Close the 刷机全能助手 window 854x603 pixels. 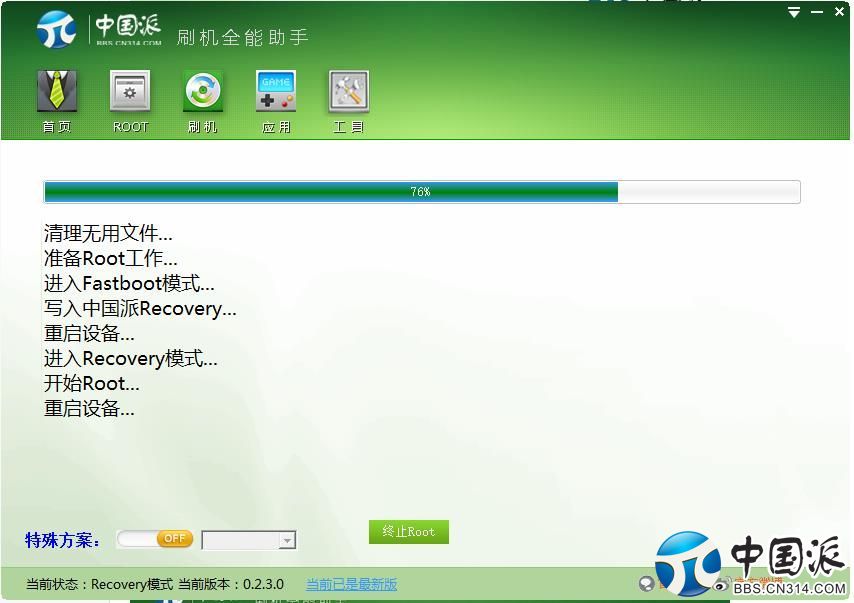839,11
